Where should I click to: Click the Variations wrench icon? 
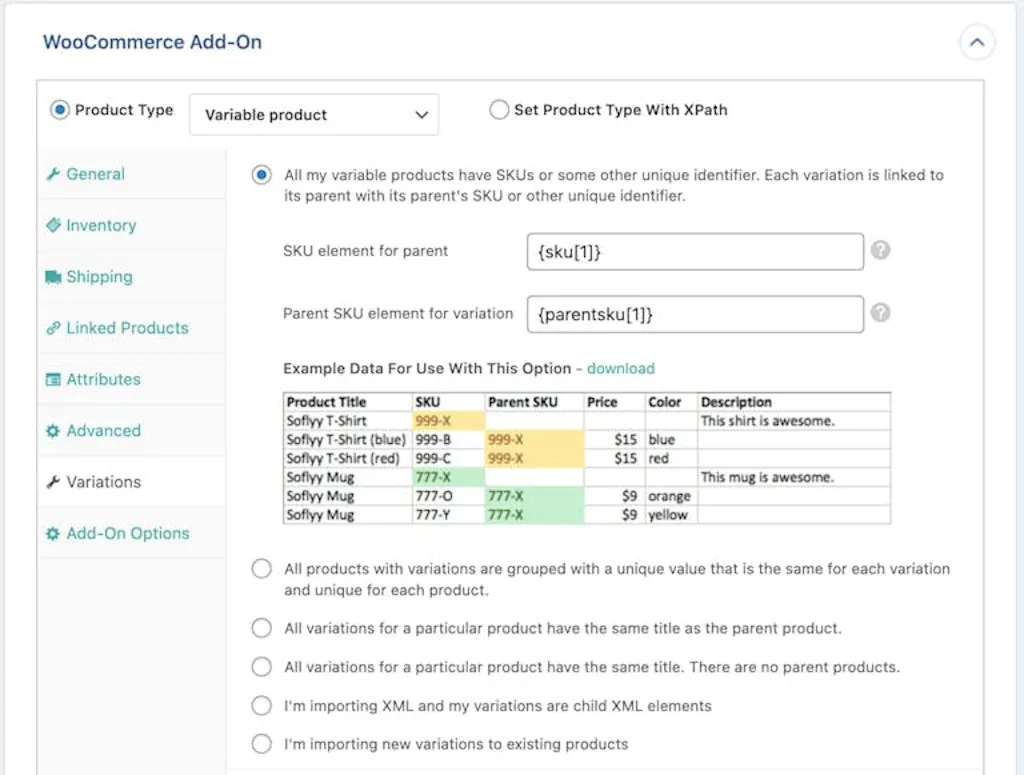pyautogui.click(x=54, y=482)
